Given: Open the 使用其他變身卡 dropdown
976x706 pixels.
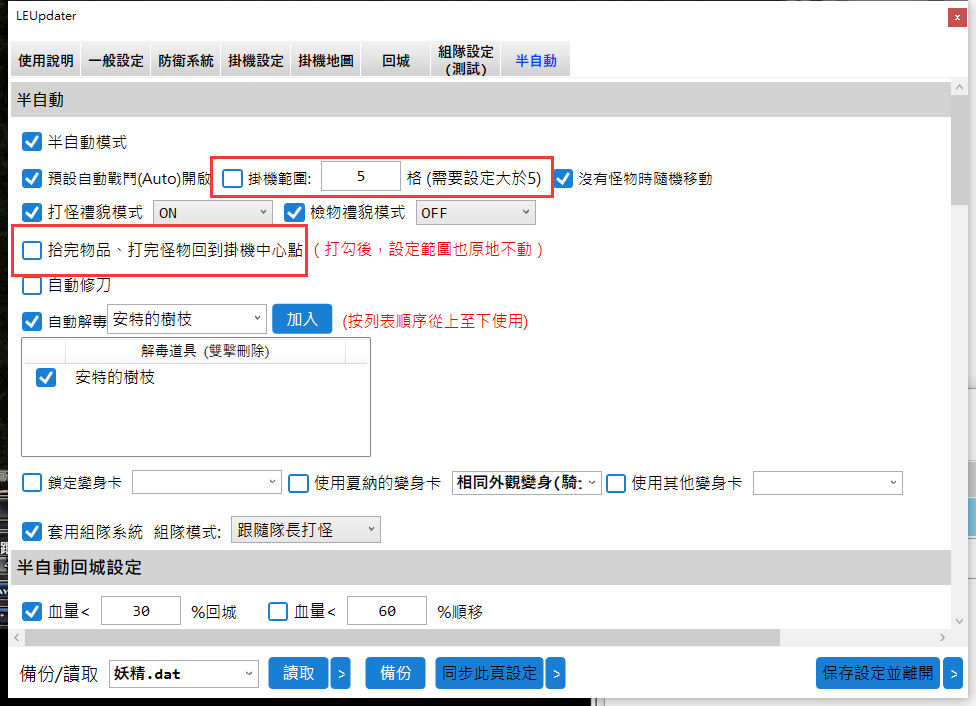Looking at the screenshot, I should 828,482.
